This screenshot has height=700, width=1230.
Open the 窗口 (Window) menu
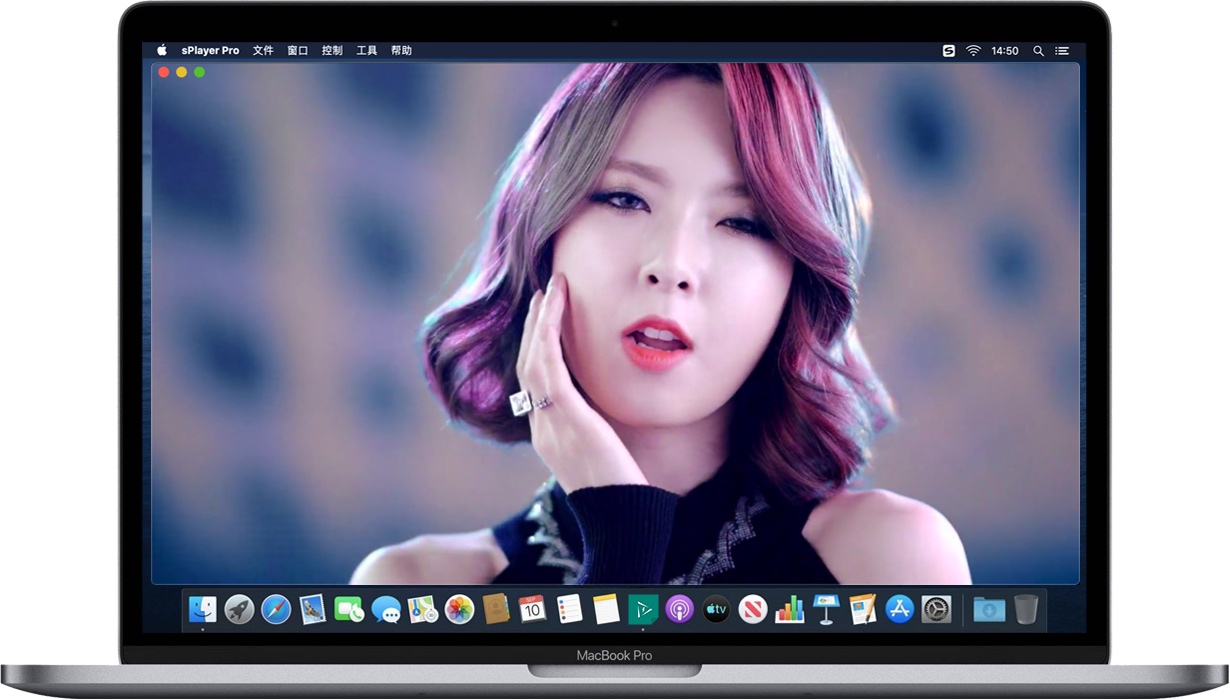[298, 50]
